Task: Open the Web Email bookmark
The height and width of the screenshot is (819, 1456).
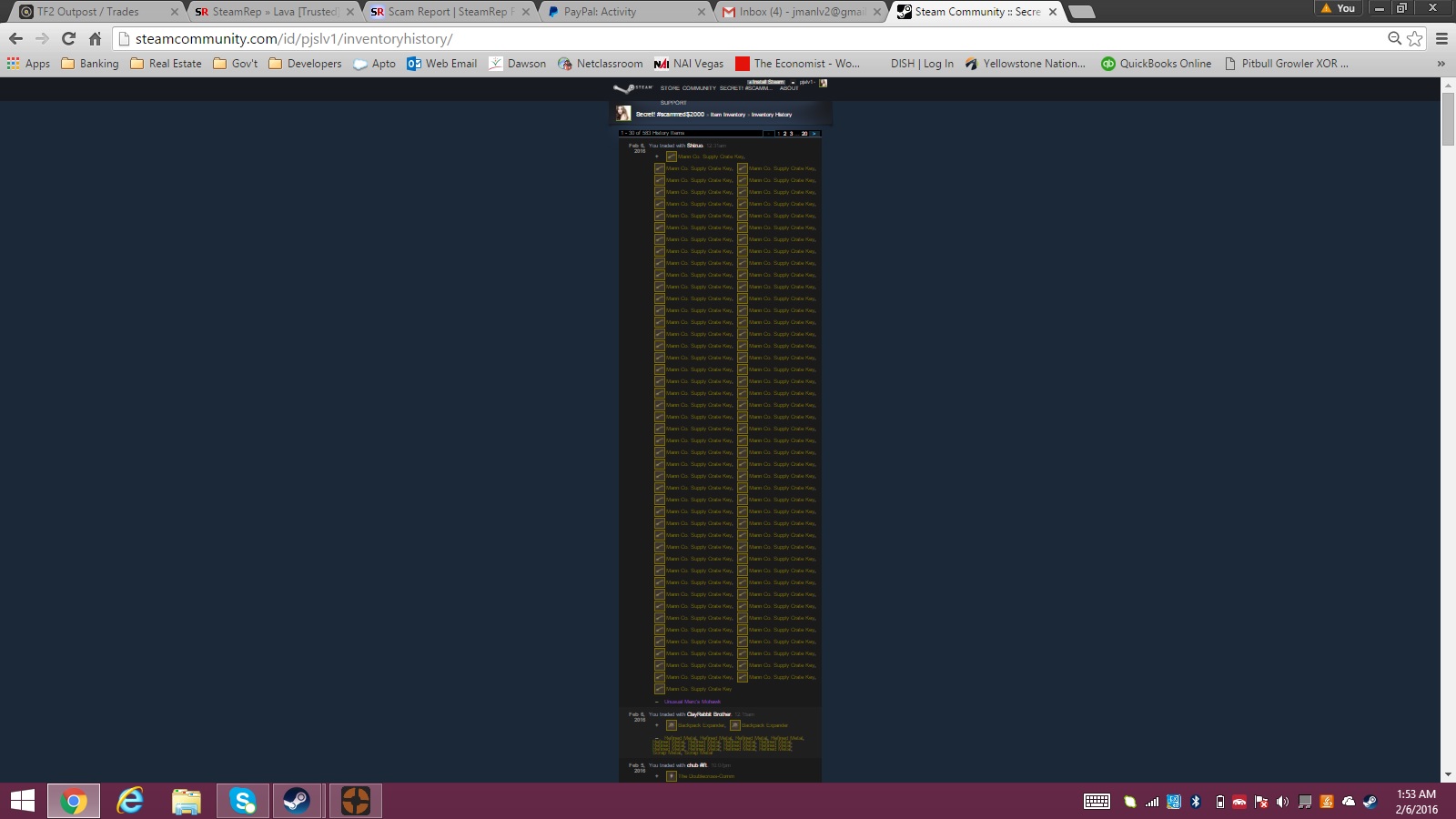Action: (442, 64)
